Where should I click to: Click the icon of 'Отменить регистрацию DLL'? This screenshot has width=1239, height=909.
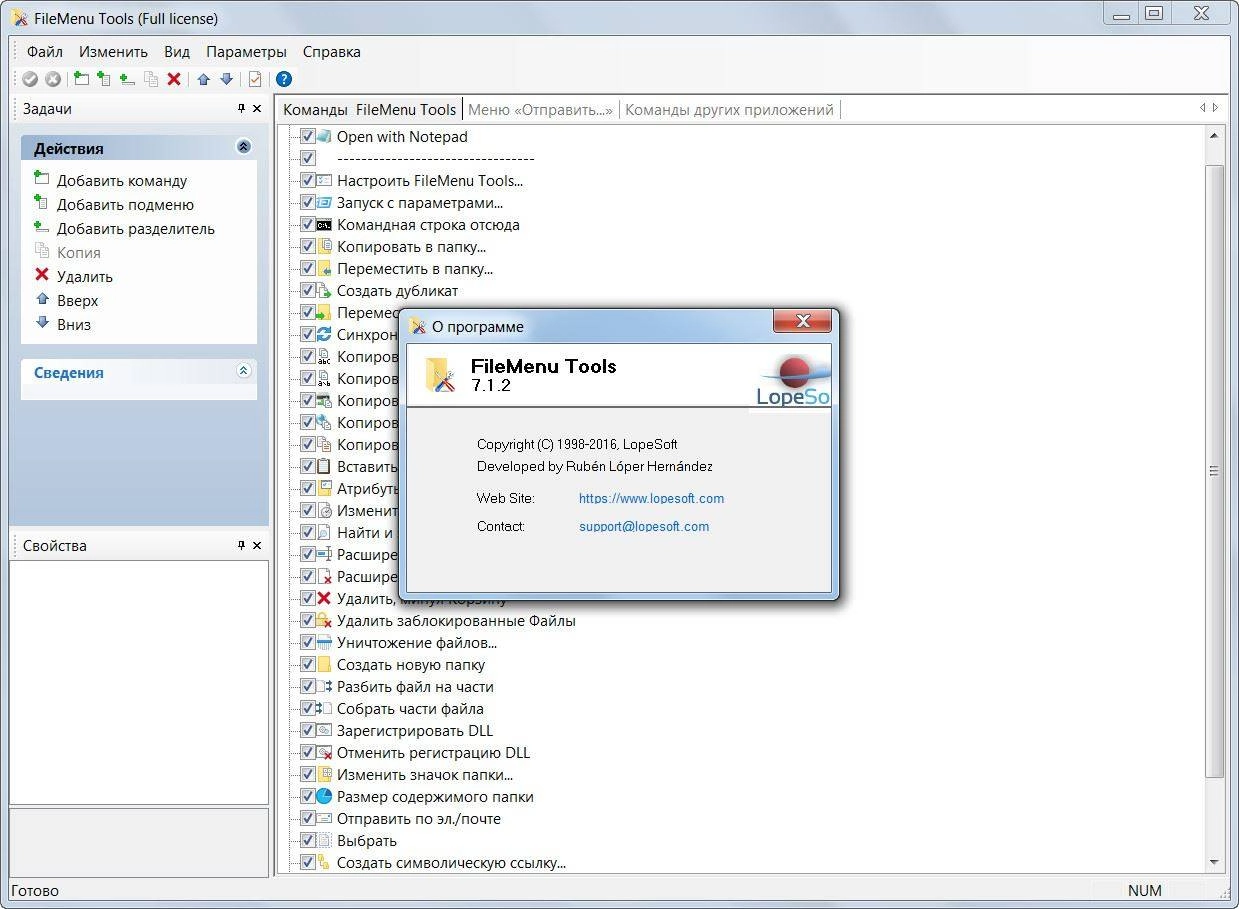point(324,753)
